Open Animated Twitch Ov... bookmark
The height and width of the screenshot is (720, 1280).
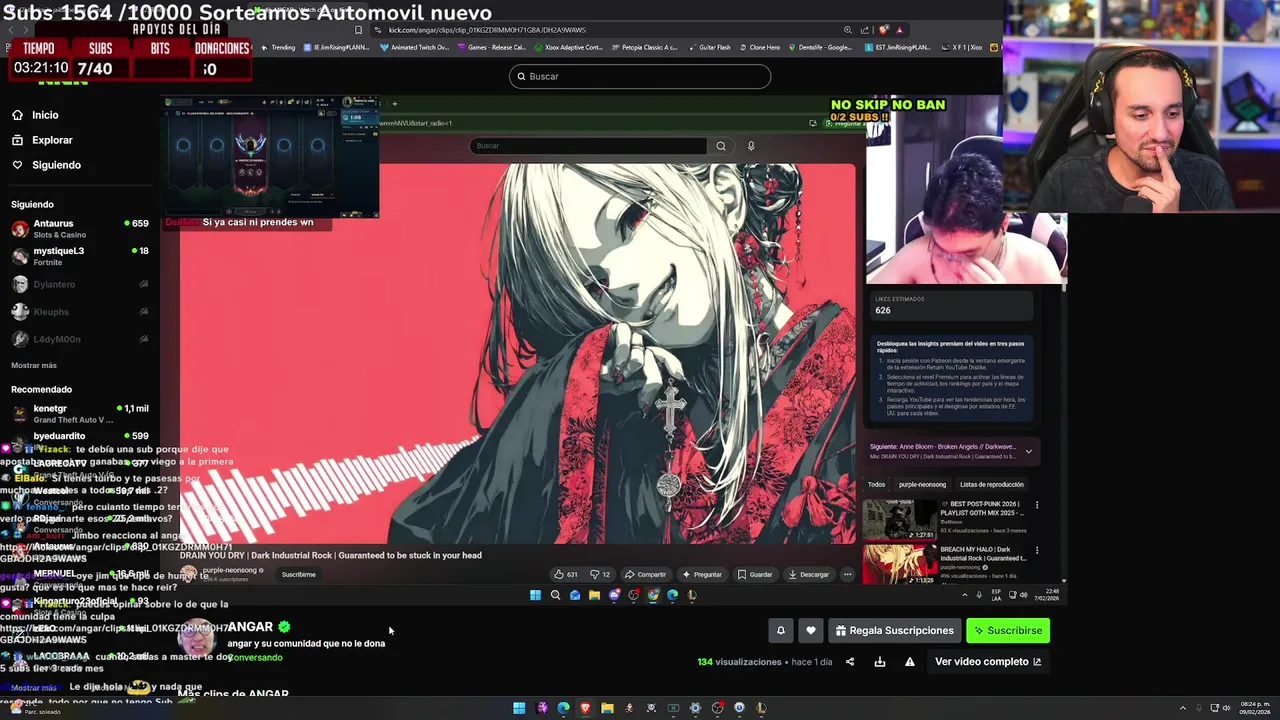(x=414, y=47)
